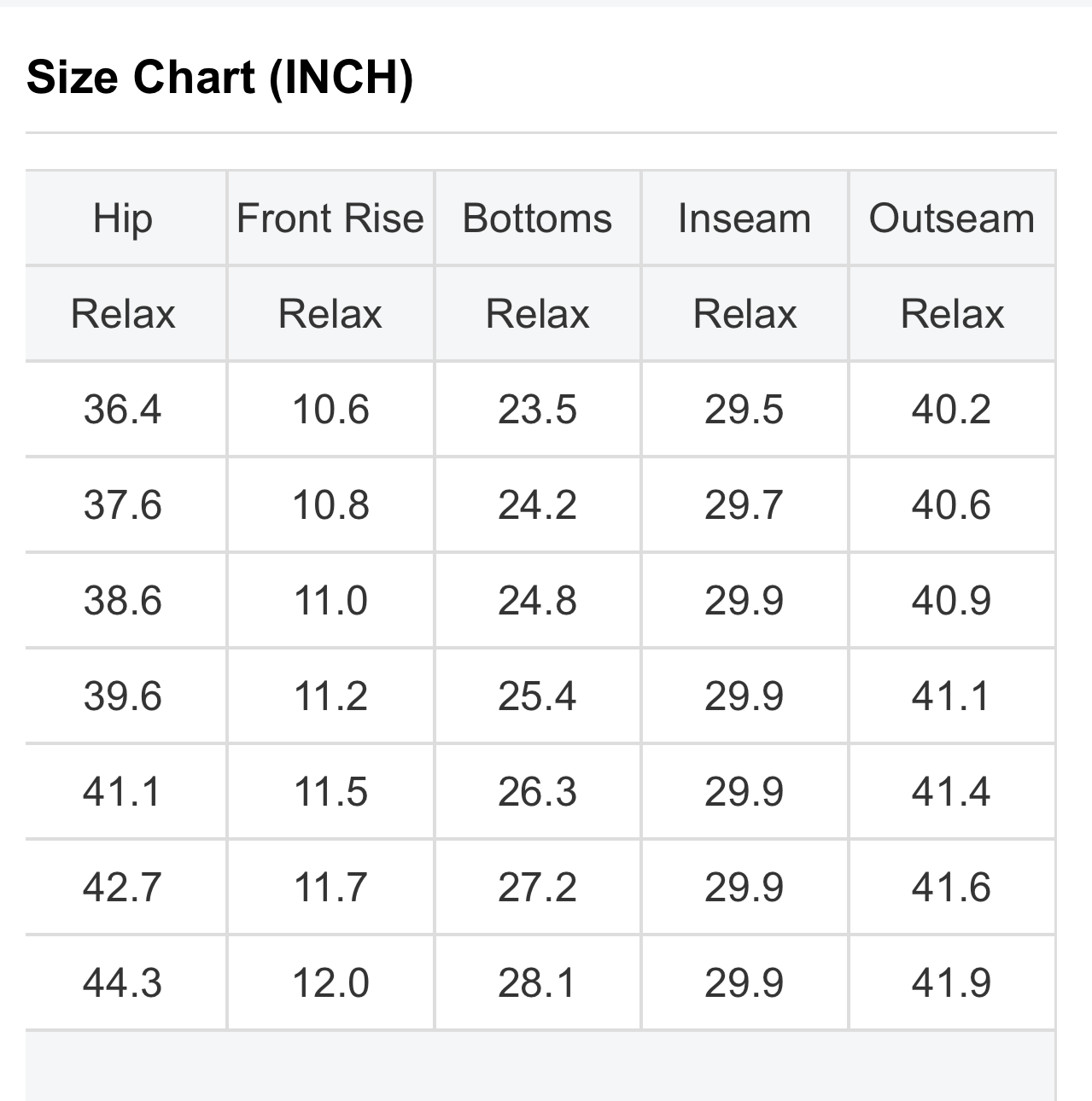This screenshot has height=1101, width=1092.
Task: Click the Relax subheader under Hip
Action: 123,314
